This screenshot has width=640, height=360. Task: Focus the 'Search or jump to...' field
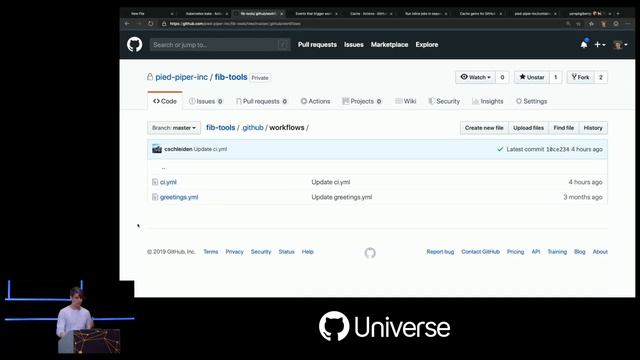220,44
